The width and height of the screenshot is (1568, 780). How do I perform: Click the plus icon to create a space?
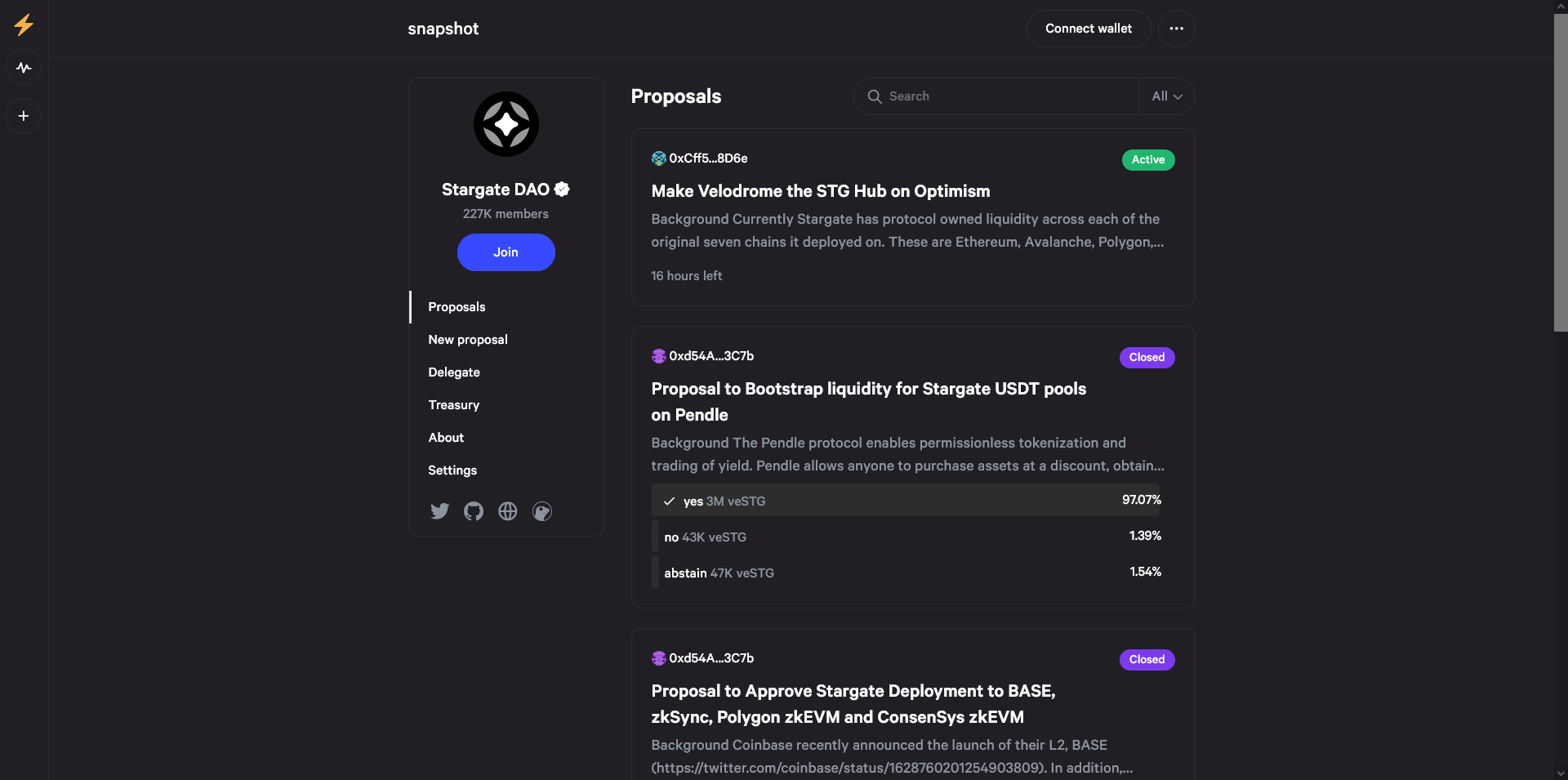point(24,116)
